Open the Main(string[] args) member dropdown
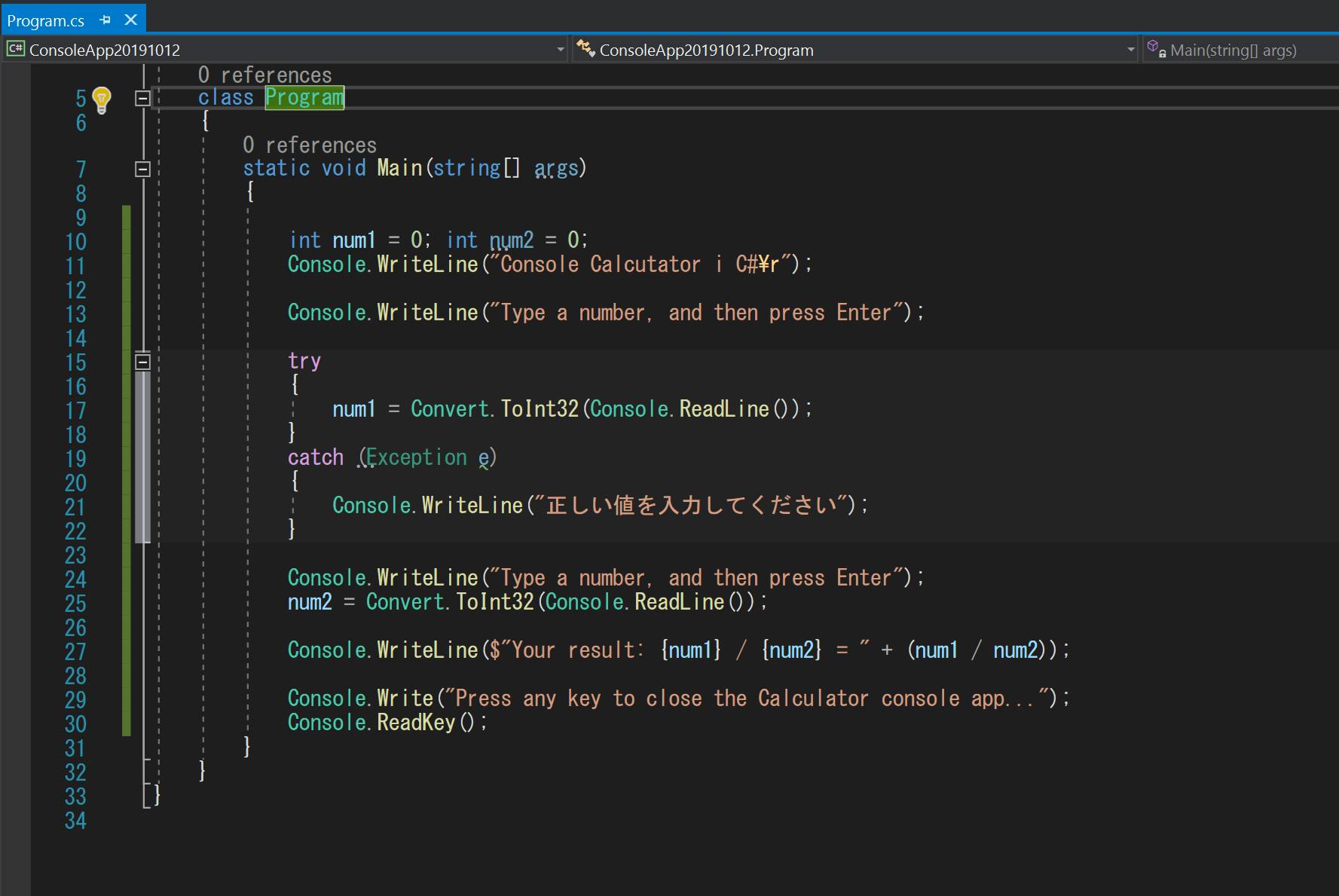Image resolution: width=1339 pixels, height=896 pixels. coord(1240,50)
